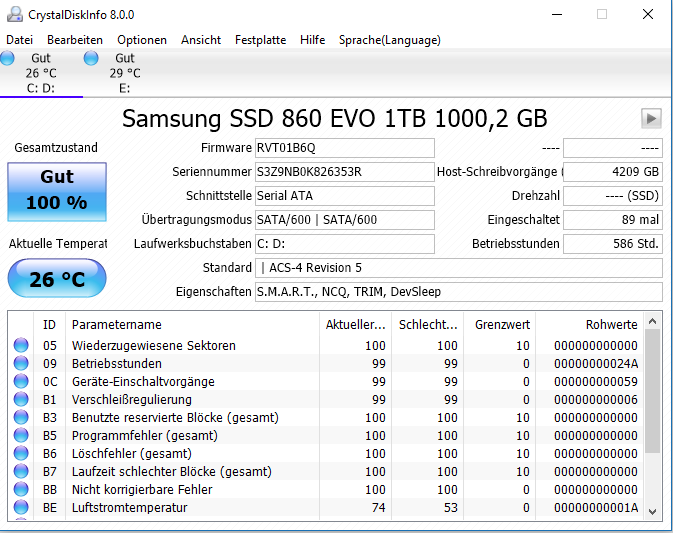This screenshot has width=673, height=533.
Task: Click the next-disk arrow beside the drive title
Action: pyautogui.click(x=651, y=118)
